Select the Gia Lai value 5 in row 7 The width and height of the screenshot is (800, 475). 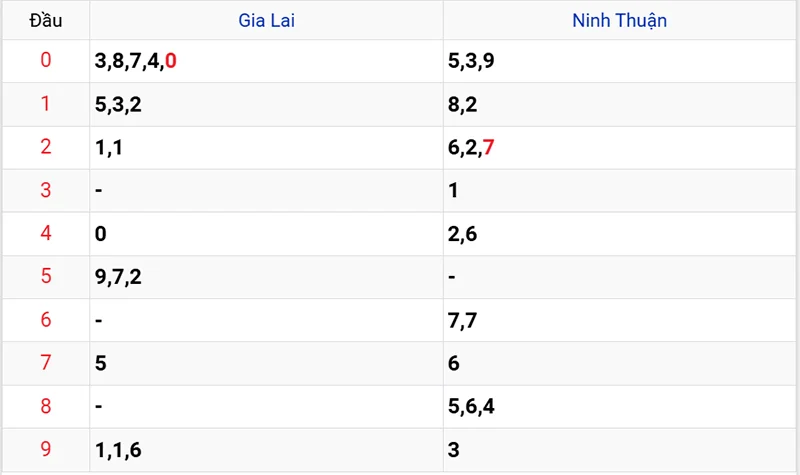click(x=101, y=364)
